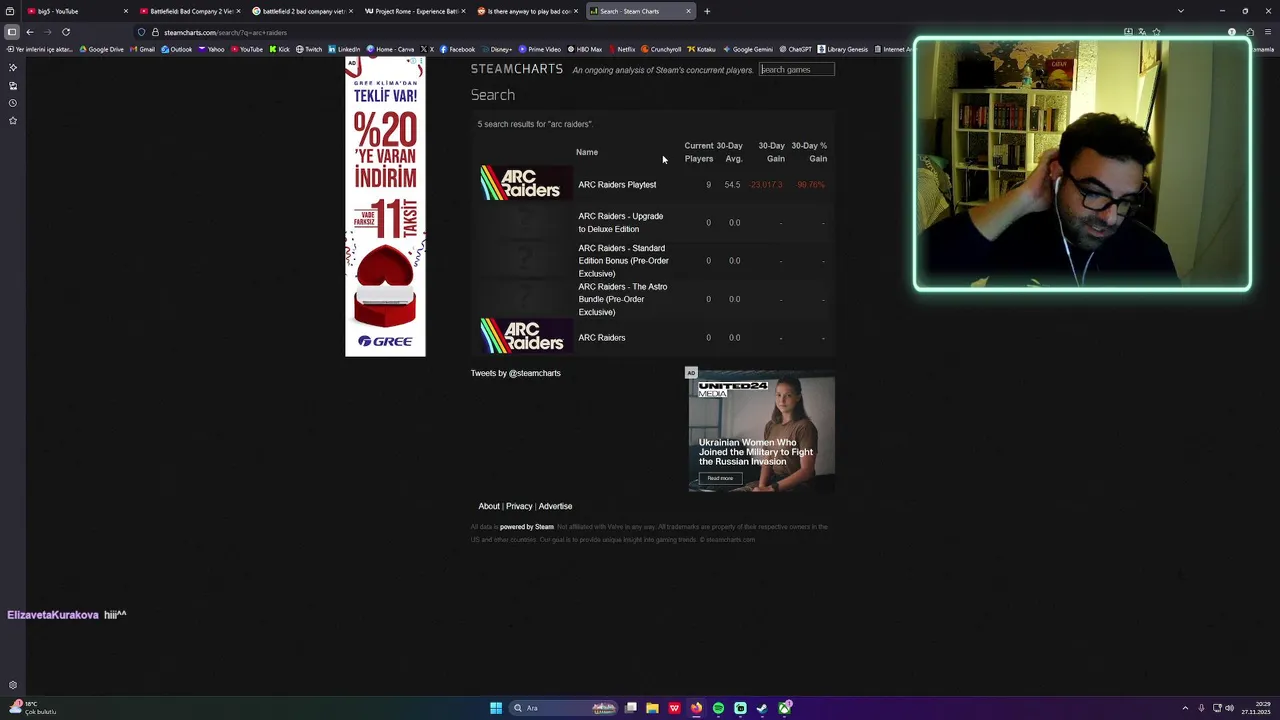This screenshot has width=1280, height=720.
Task: Reload the Steam Charts page
Action: coord(66,32)
